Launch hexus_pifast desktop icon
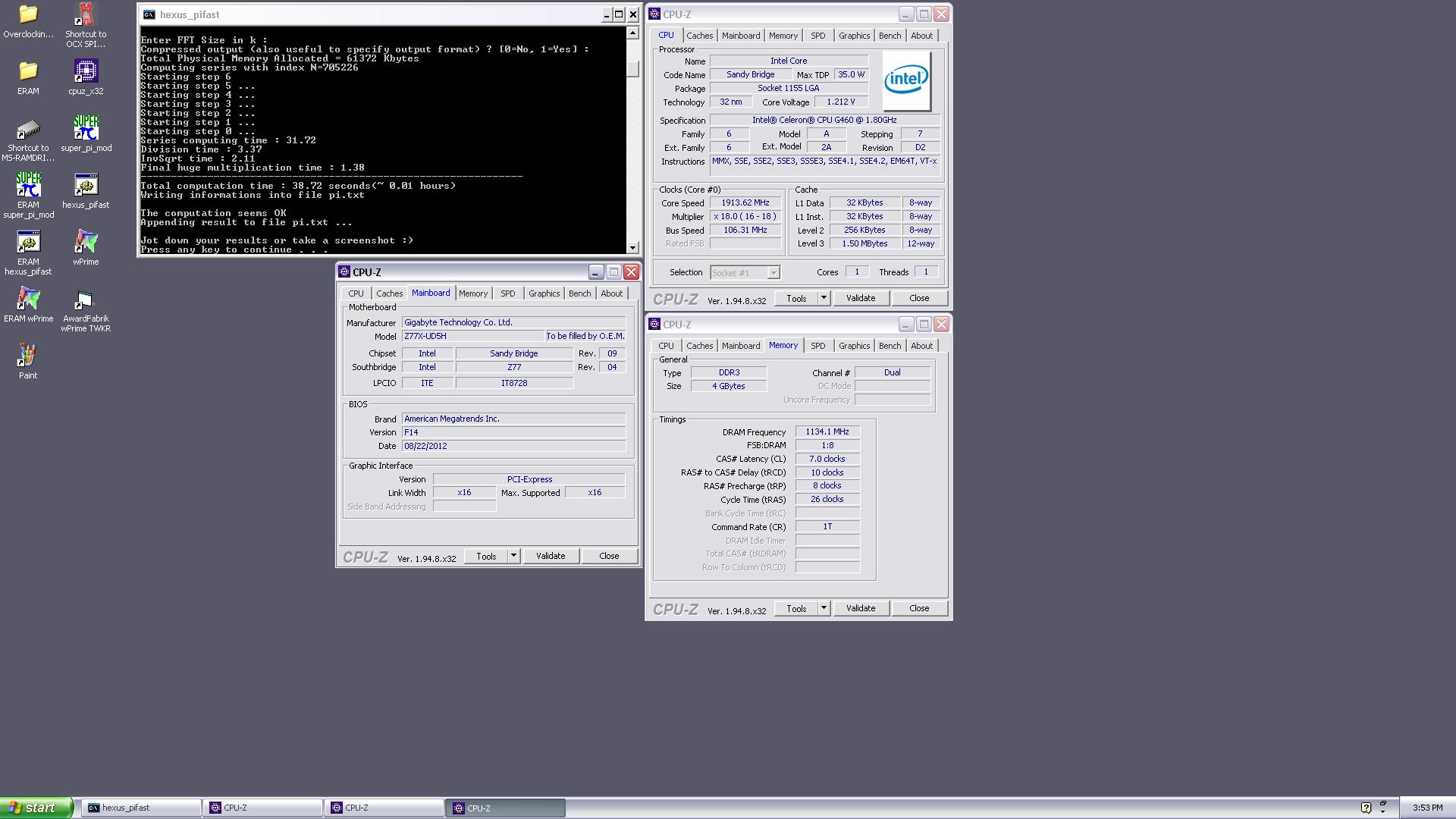This screenshot has height=819, width=1456. 86,191
